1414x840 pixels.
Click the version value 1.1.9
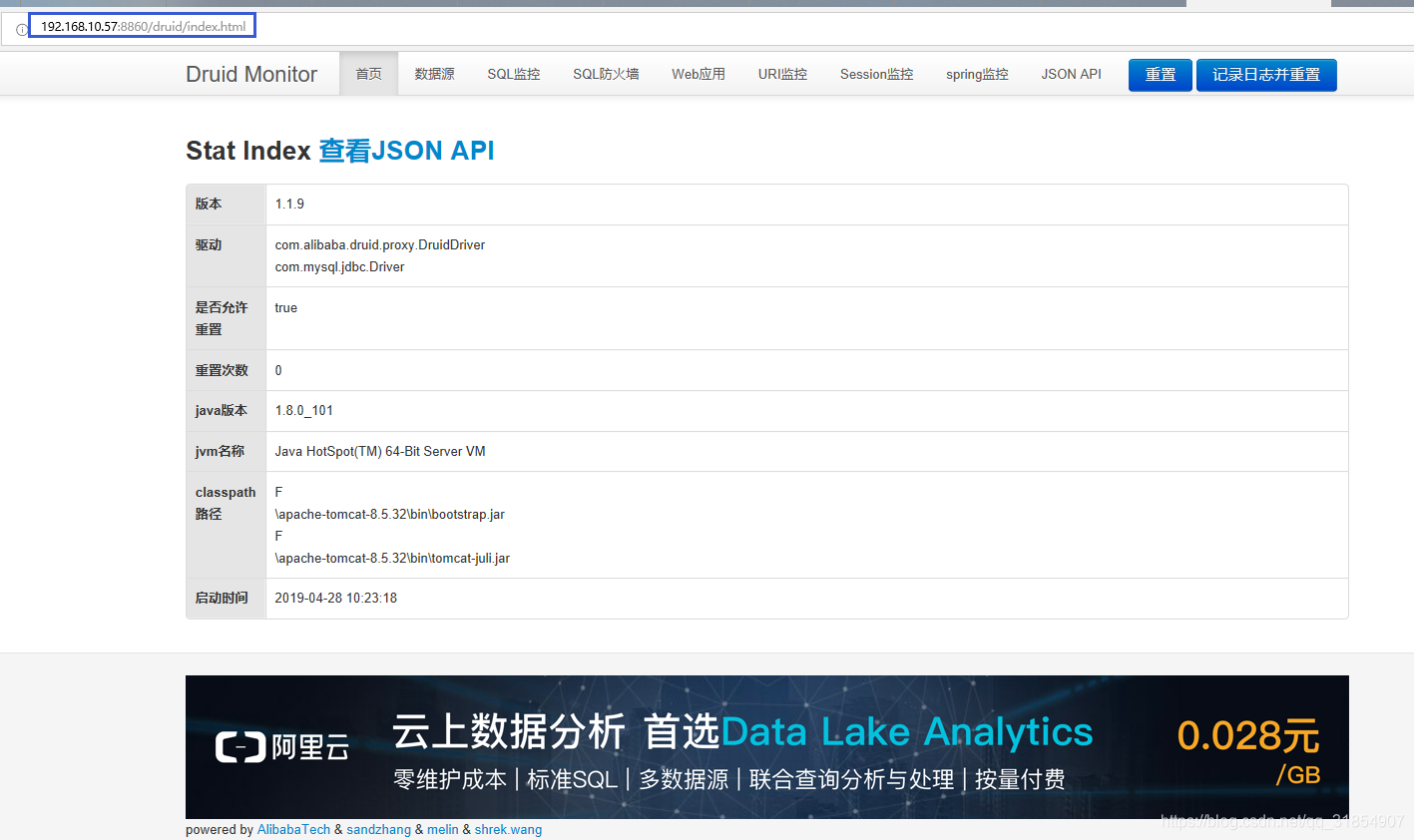coord(289,204)
